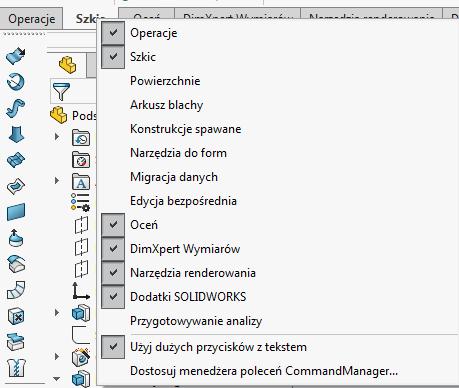Select the yellow part icon beside 'Pods'
459x388 pixels.
(59, 115)
